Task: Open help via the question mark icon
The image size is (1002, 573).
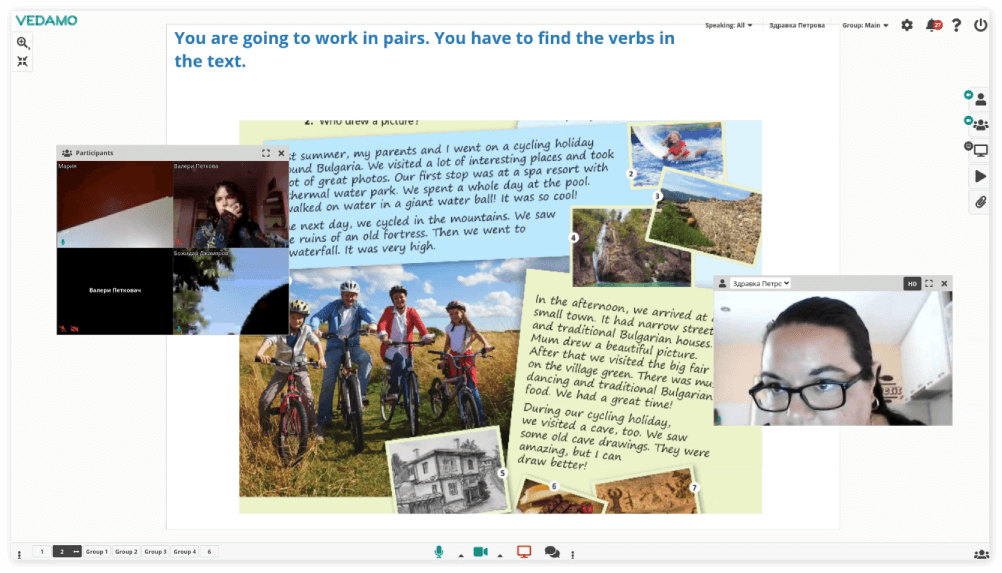Action: 956,25
